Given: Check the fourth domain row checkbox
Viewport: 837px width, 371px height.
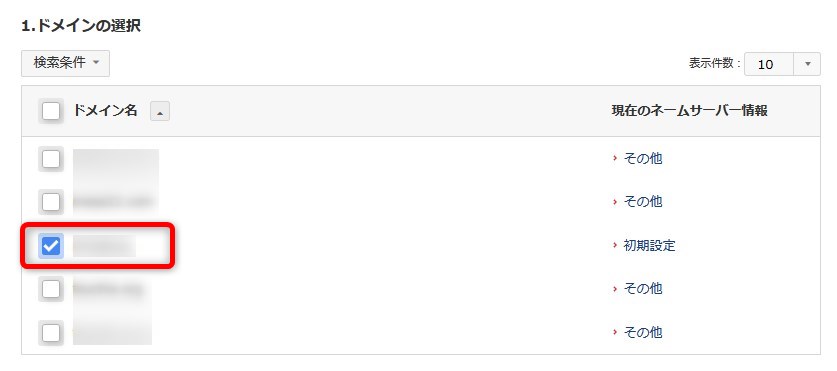Looking at the screenshot, I should coord(51,289).
